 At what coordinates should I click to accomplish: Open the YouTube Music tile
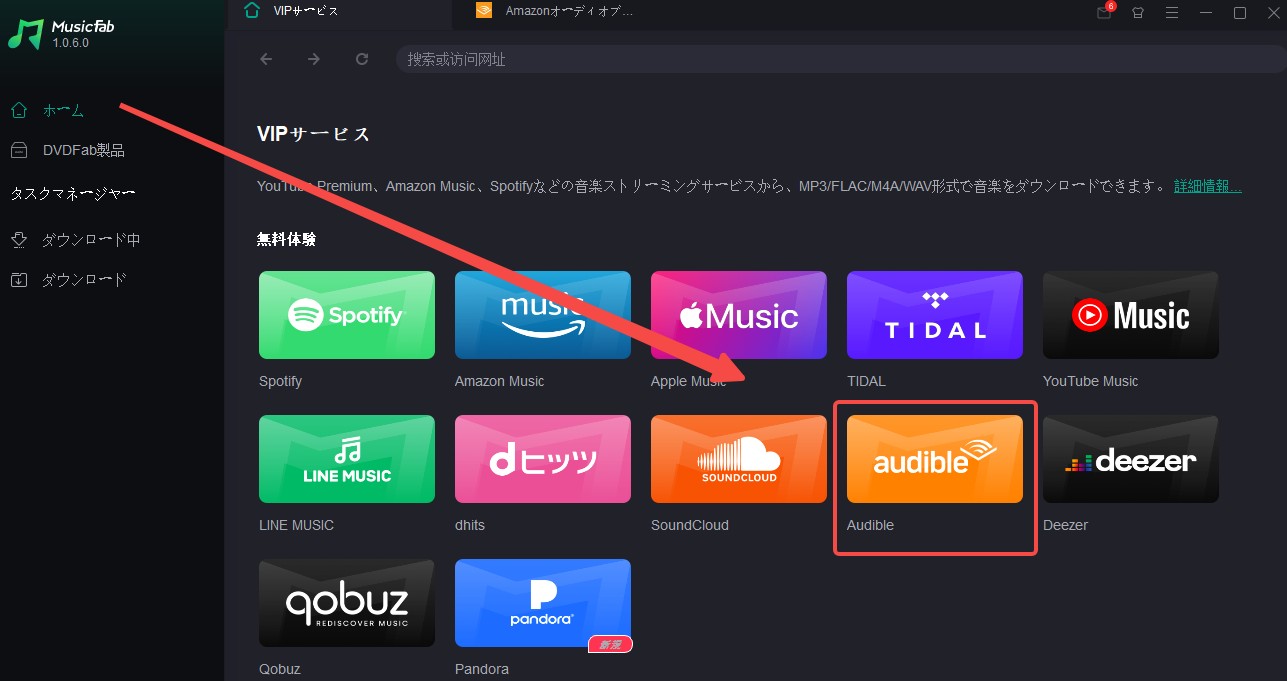1130,315
